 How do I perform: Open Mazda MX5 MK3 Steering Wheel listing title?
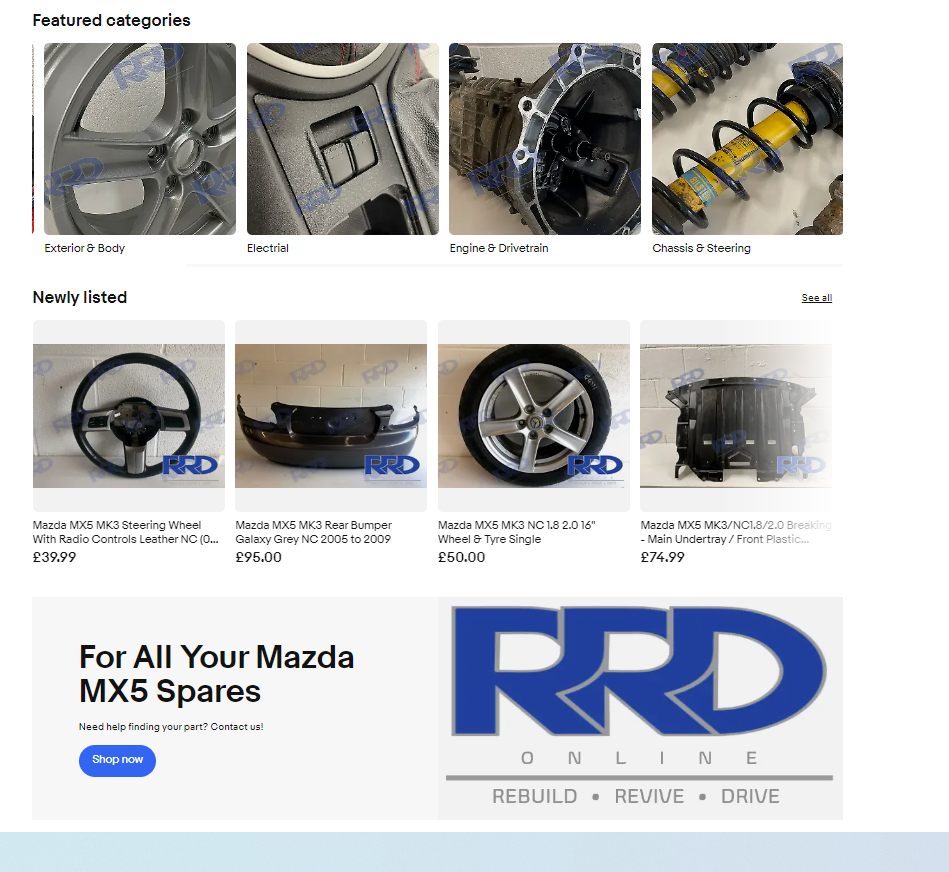point(126,532)
